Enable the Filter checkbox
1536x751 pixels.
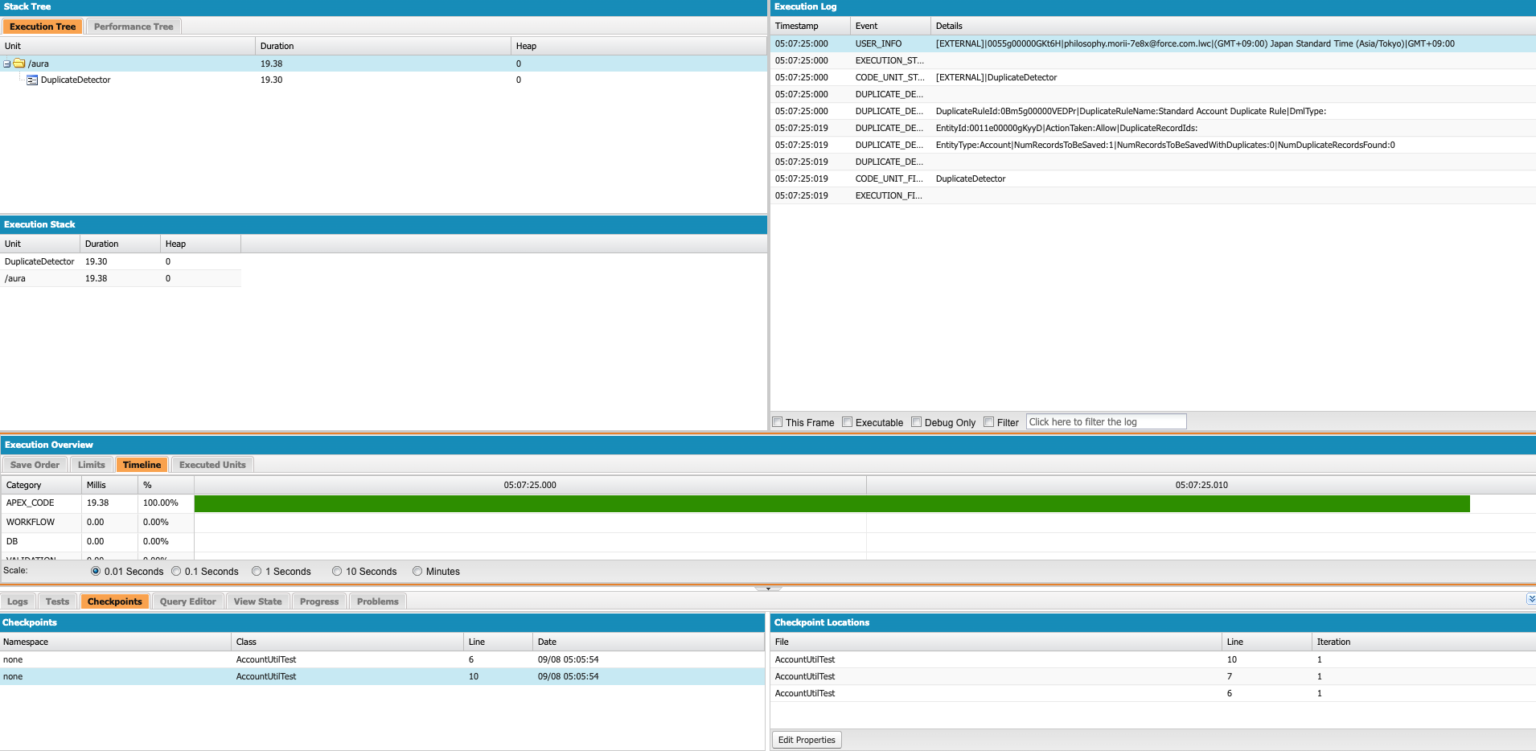tap(988, 421)
